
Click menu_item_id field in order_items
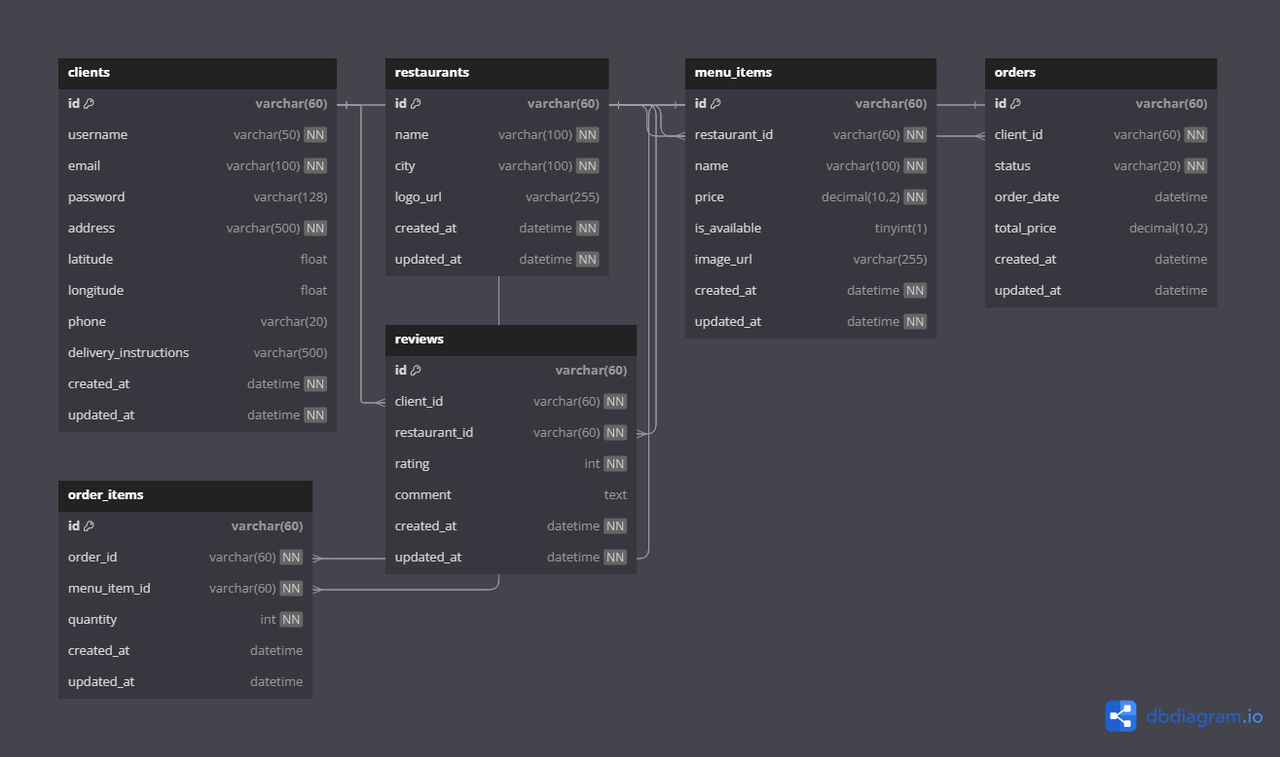185,588
